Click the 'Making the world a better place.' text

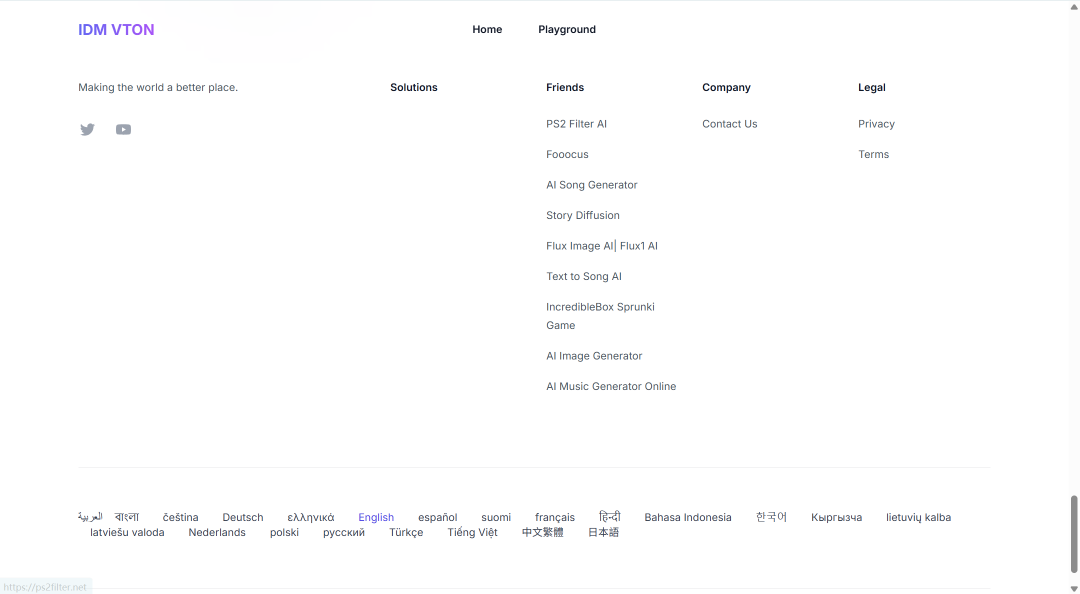[158, 88]
